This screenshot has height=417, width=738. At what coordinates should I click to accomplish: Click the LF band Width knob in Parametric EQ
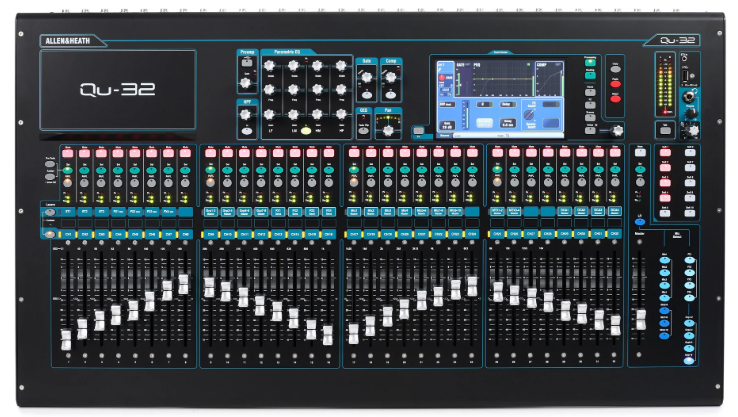269,65
